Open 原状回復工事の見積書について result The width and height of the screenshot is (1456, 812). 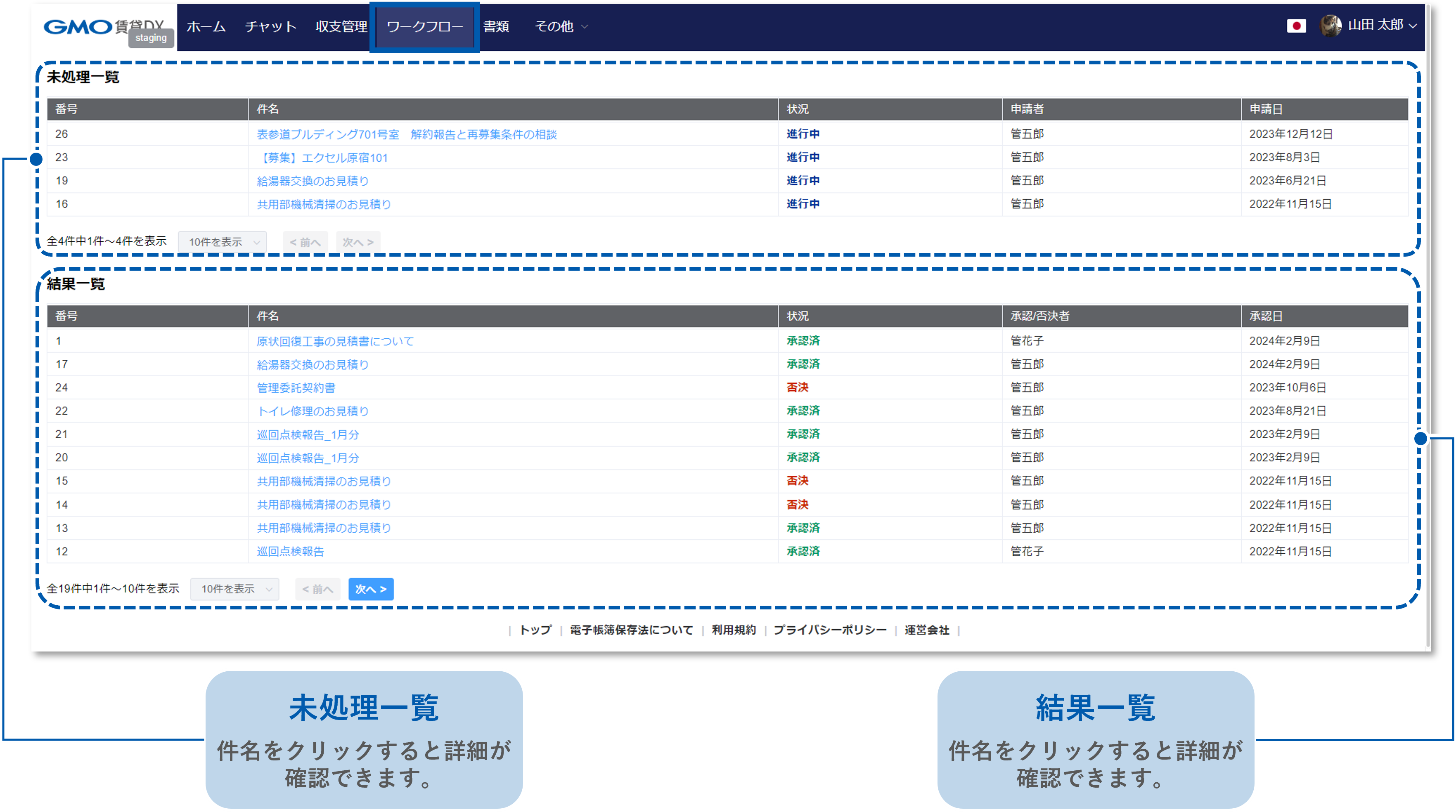click(x=335, y=341)
